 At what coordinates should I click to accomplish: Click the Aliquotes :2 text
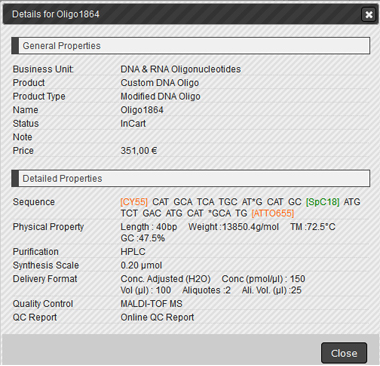point(206,290)
